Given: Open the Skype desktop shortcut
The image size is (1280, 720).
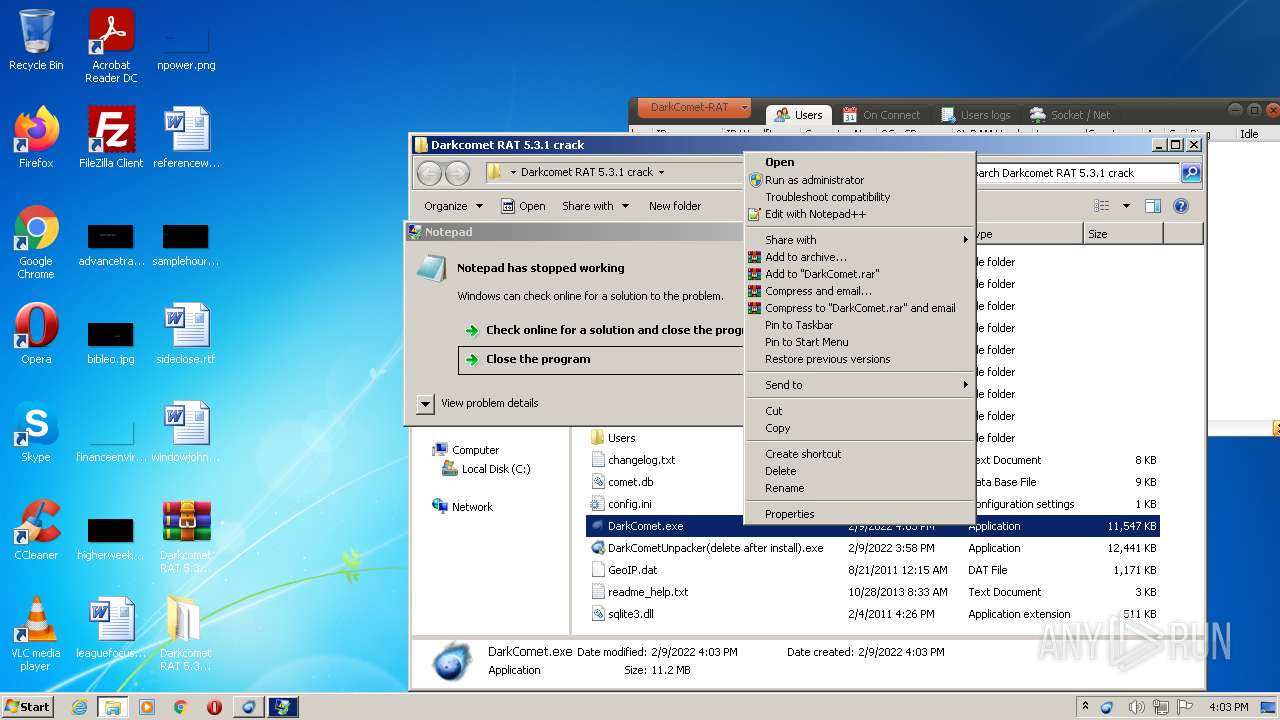Looking at the screenshot, I should [x=36, y=432].
